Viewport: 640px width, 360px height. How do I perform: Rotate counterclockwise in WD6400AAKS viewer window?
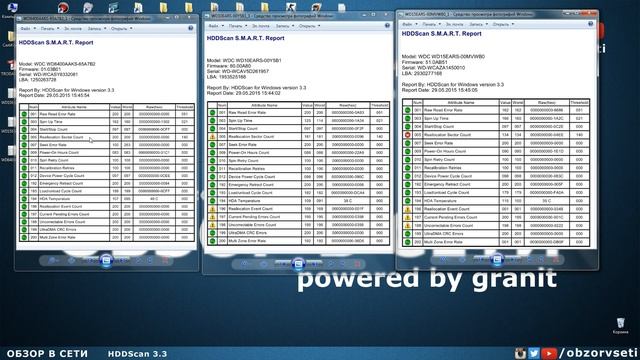point(139,260)
